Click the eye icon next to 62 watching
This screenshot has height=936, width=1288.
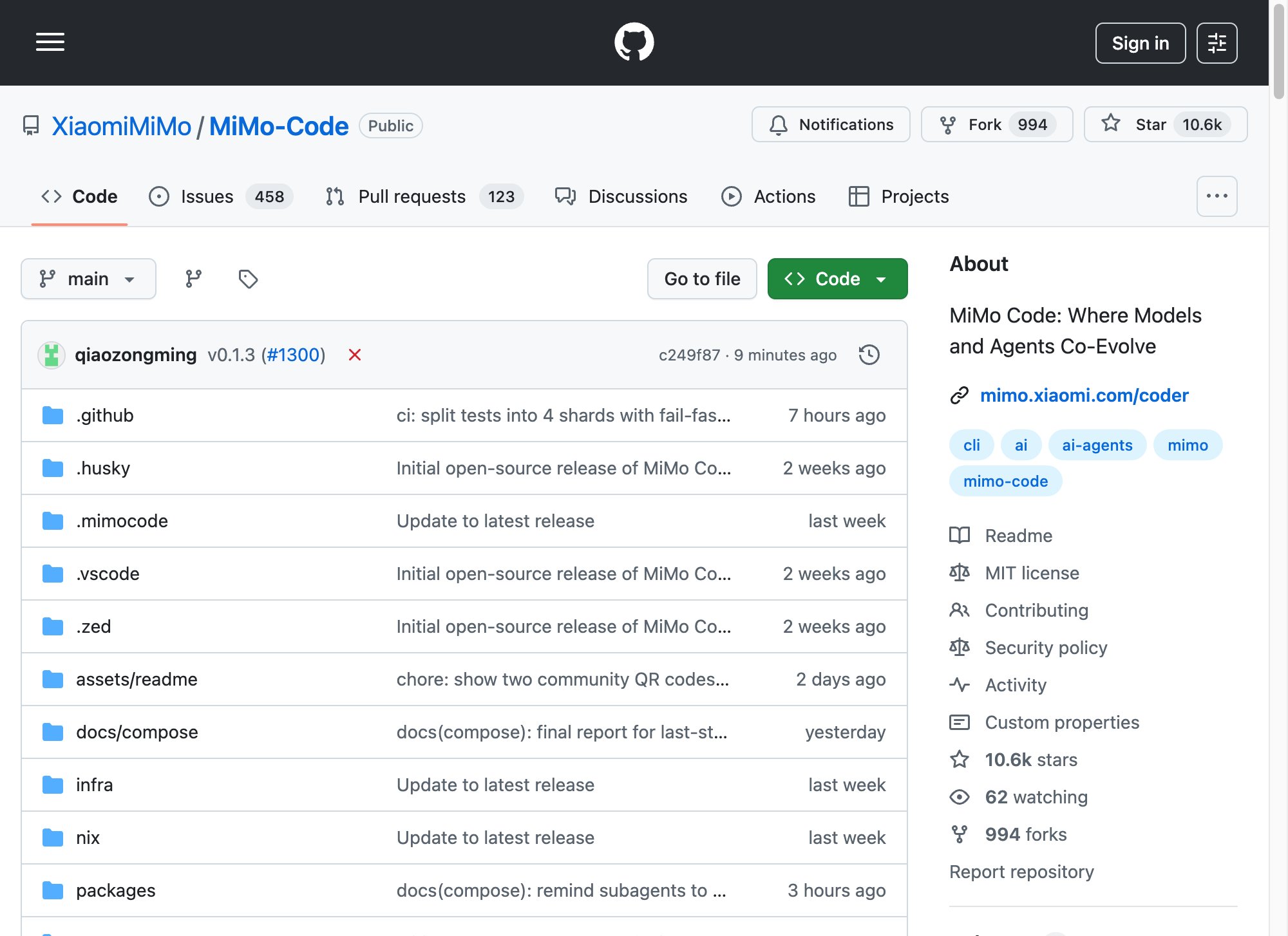tap(960, 797)
